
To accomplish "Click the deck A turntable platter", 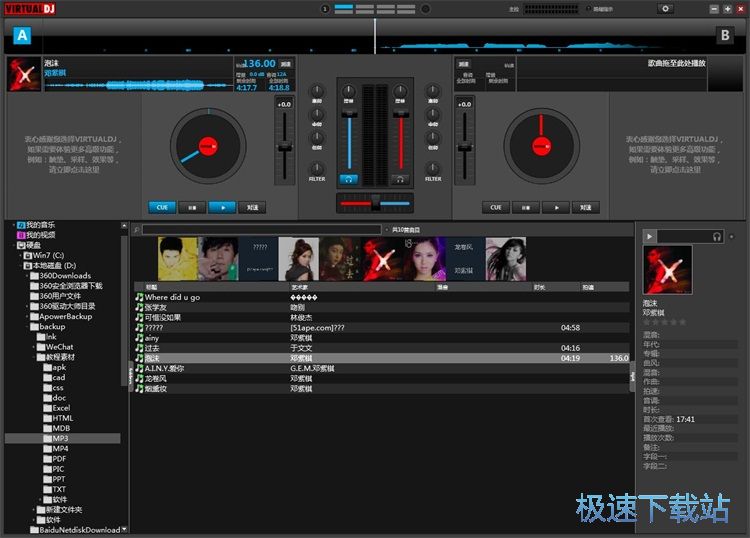I will (x=208, y=146).
